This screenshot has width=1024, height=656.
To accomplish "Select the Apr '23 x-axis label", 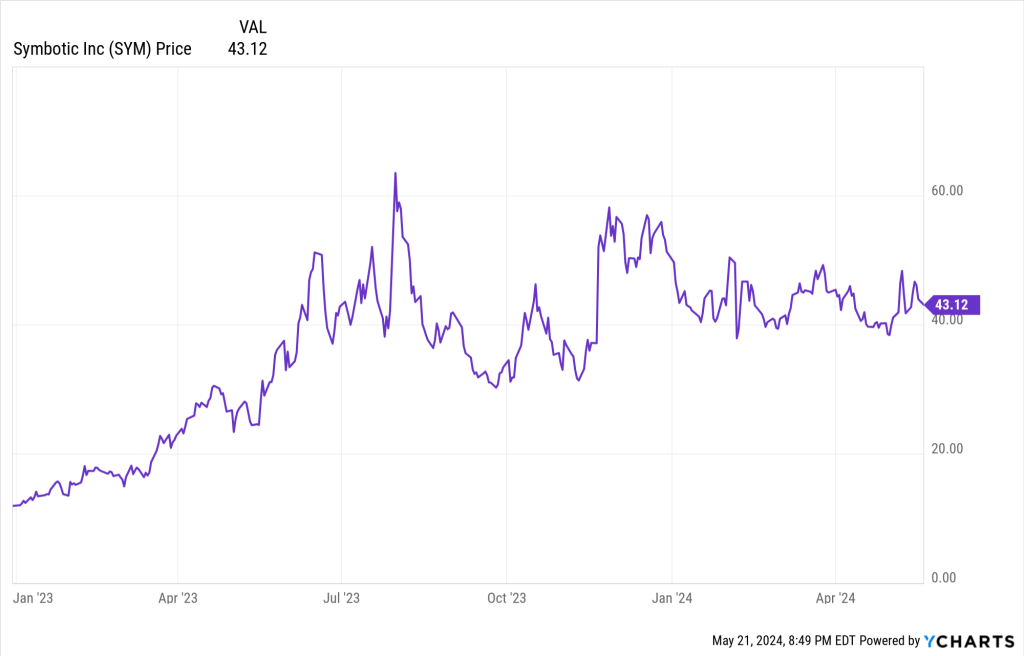I will point(177,598).
